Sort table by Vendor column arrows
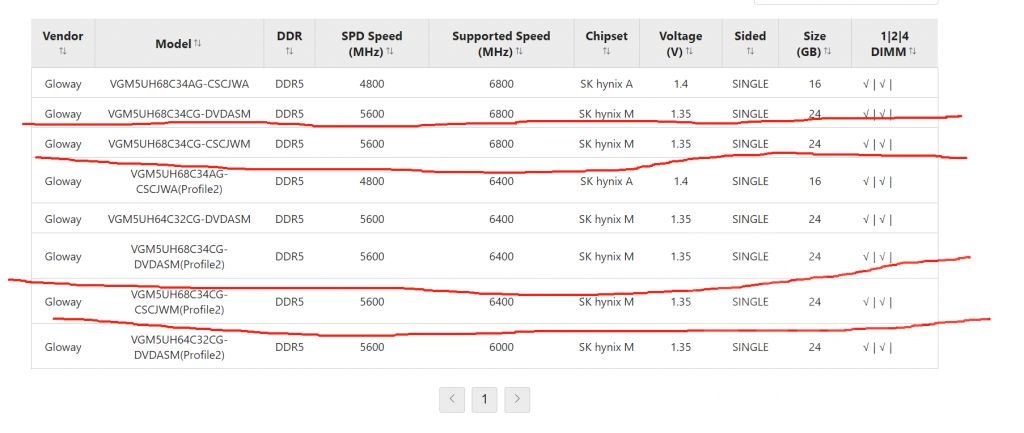This screenshot has height=433, width=1024. [63, 51]
